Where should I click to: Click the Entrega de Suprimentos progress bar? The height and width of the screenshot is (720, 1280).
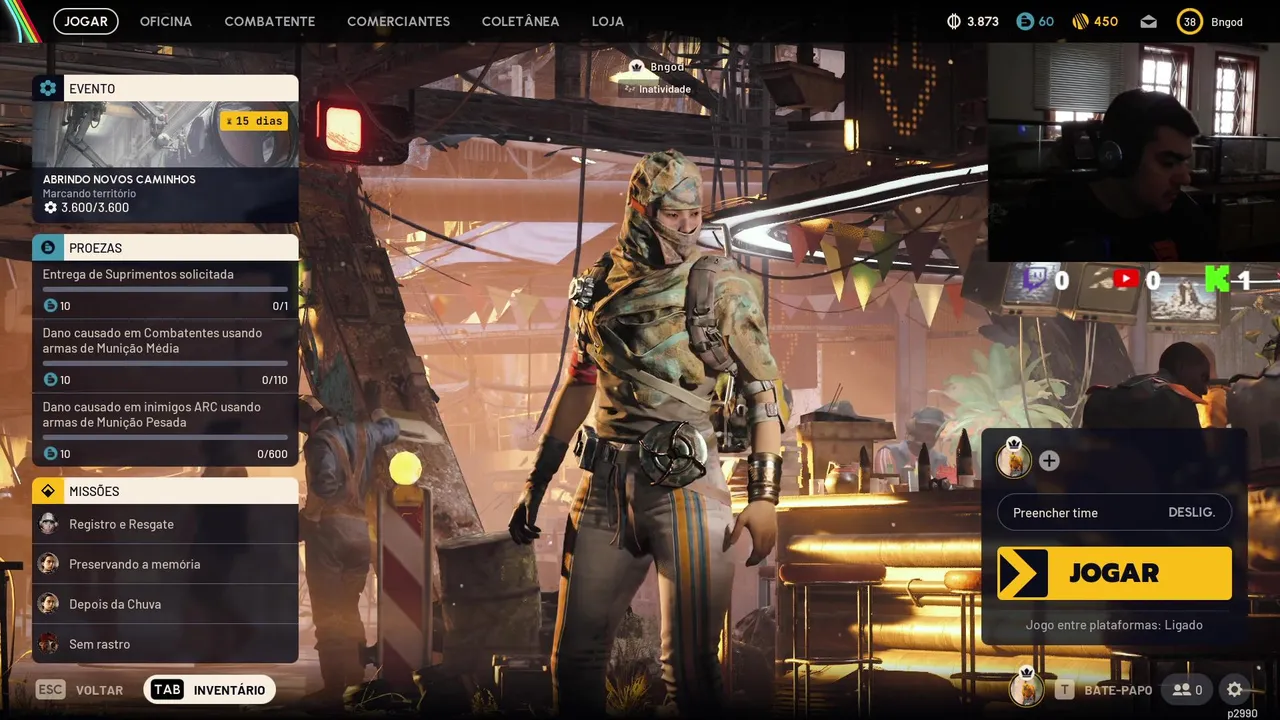(x=165, y=289)
